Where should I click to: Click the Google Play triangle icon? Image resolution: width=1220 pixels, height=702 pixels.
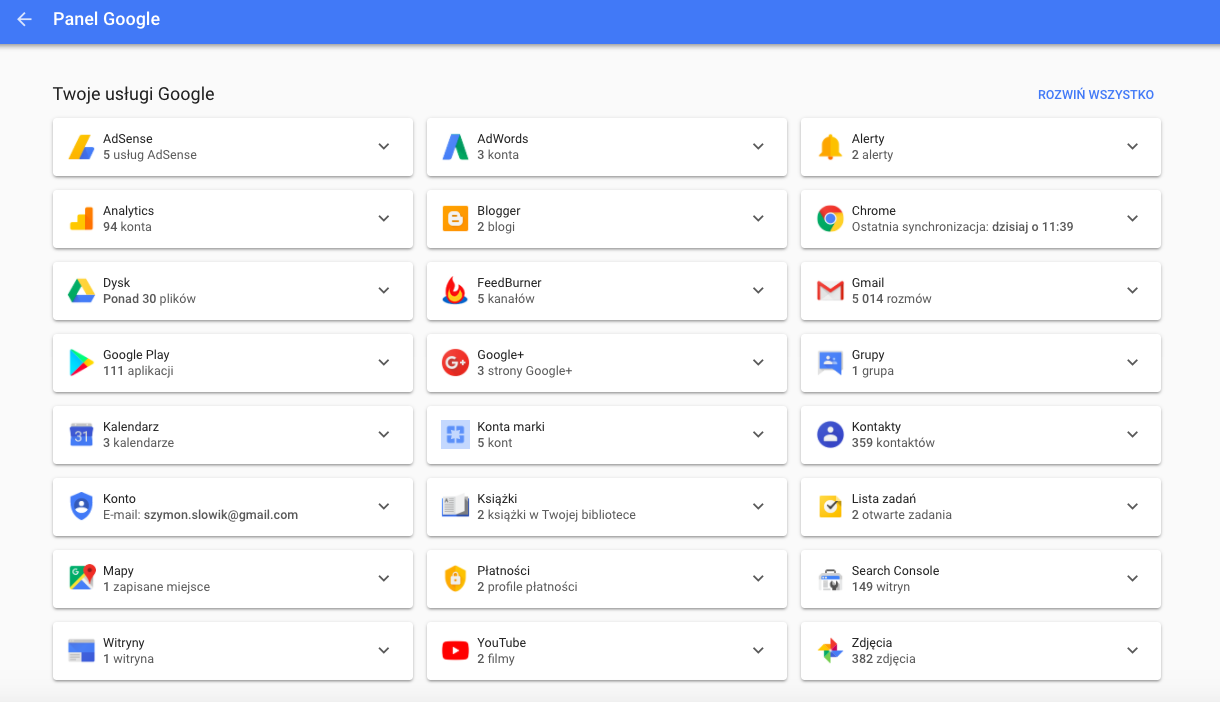coord(81,363)
